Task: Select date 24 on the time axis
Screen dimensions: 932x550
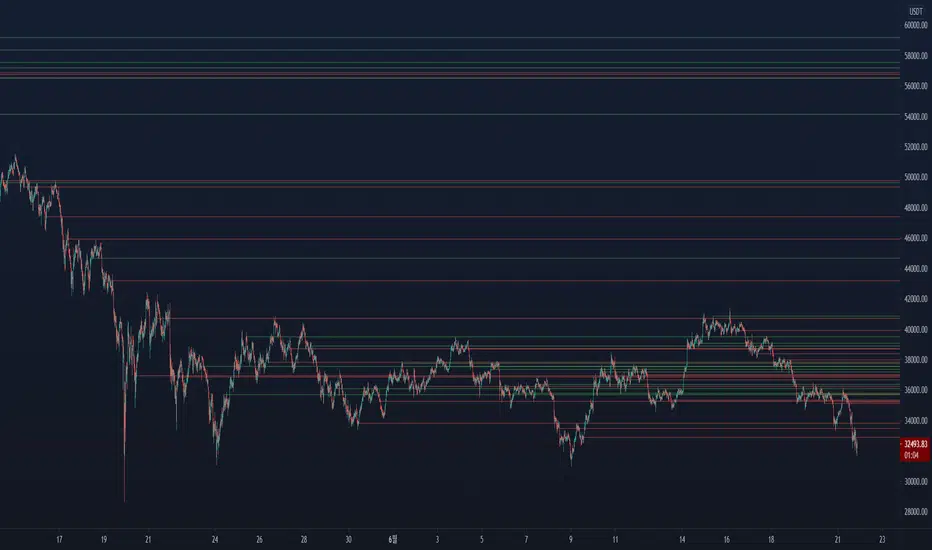Action: point(215,539)
